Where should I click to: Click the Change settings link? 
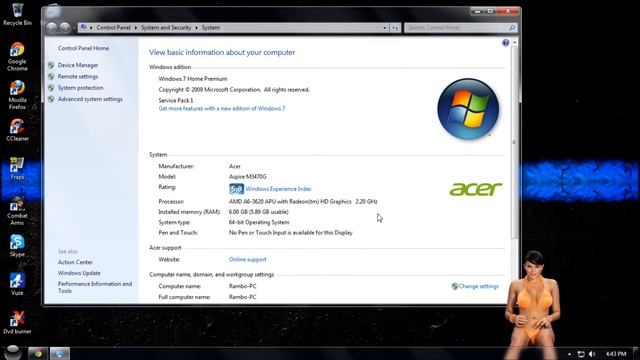pyautogui.click(x=478, y=286)
